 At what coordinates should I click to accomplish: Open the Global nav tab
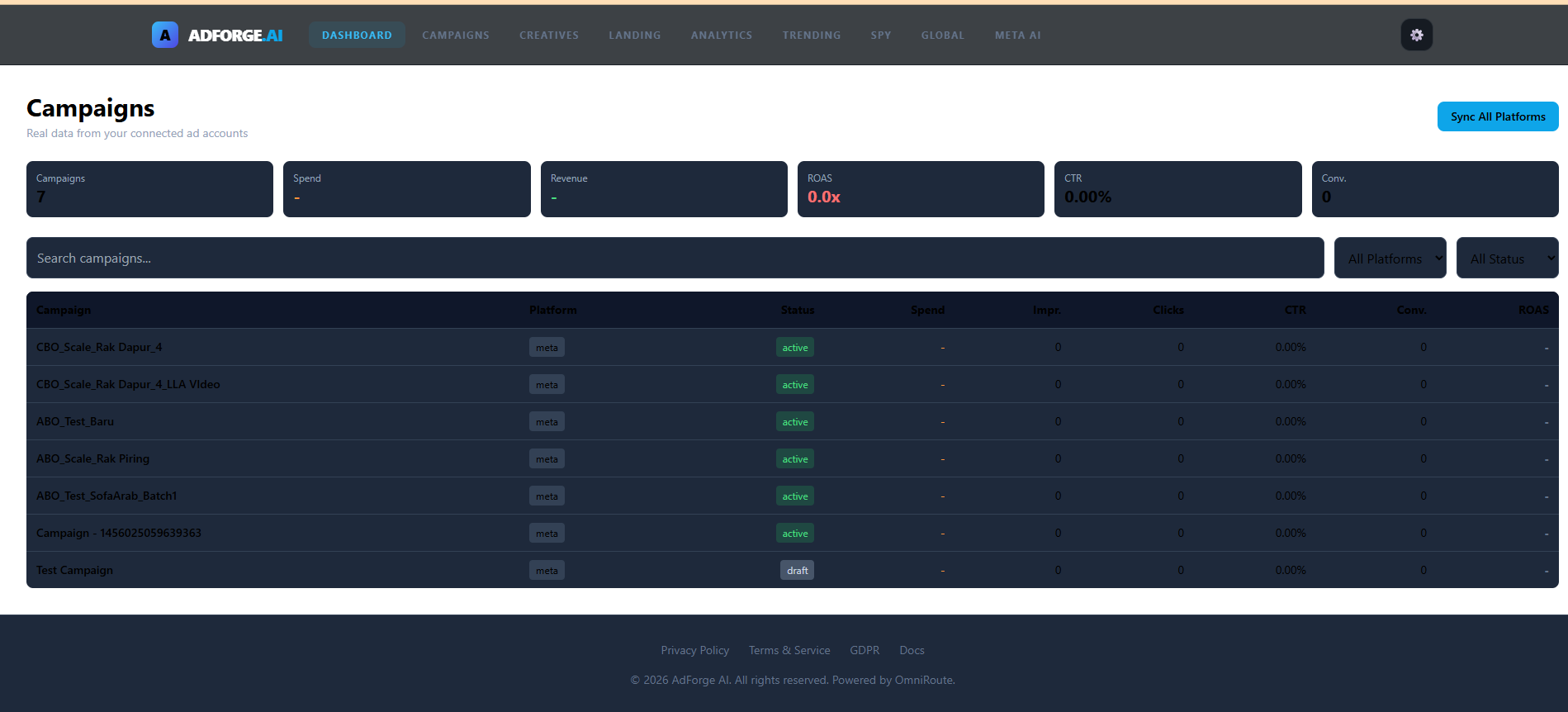click(x=943, y=35)
